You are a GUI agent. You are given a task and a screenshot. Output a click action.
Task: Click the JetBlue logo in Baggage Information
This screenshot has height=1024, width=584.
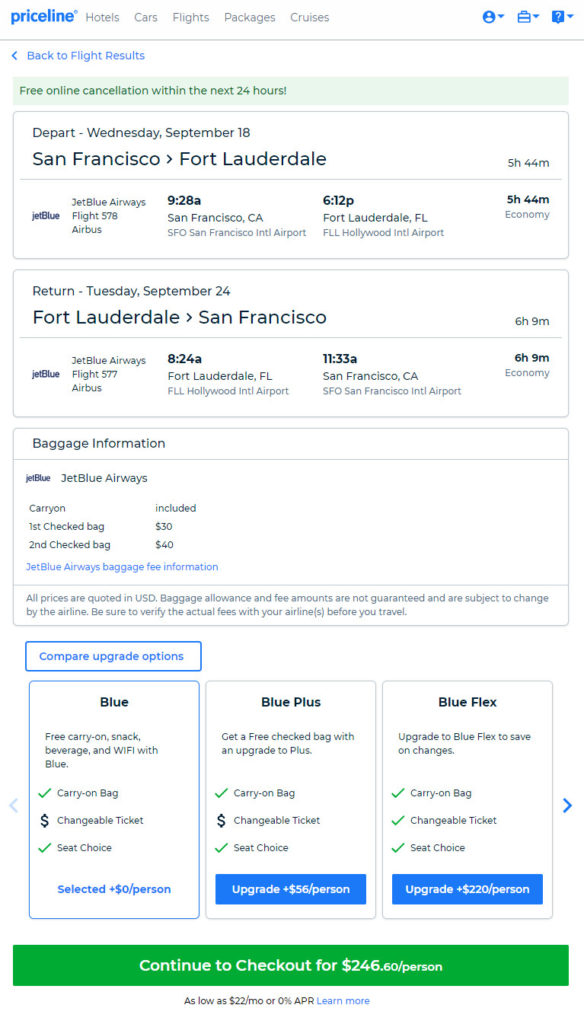(38, 478)
